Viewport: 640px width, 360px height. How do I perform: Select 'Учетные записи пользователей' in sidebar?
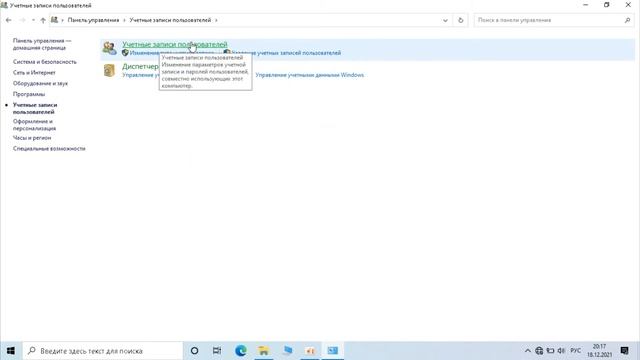tap(35, 108)
